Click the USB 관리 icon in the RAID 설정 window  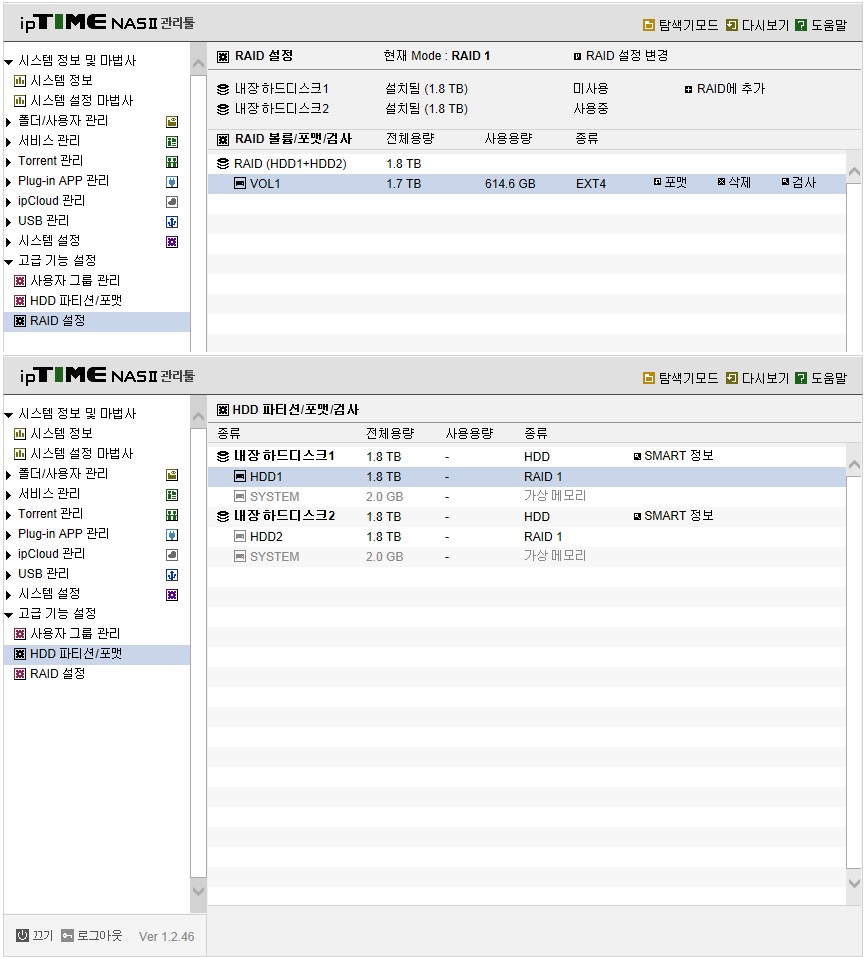pos(172,222)
